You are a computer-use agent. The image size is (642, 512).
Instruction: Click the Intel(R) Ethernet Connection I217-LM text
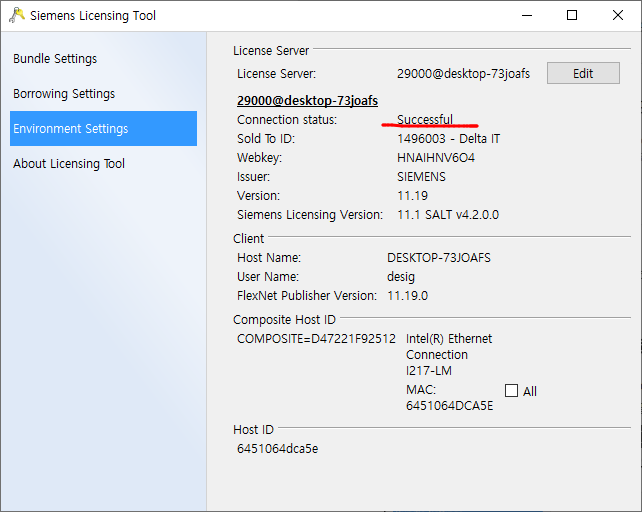tap(449, 355)
